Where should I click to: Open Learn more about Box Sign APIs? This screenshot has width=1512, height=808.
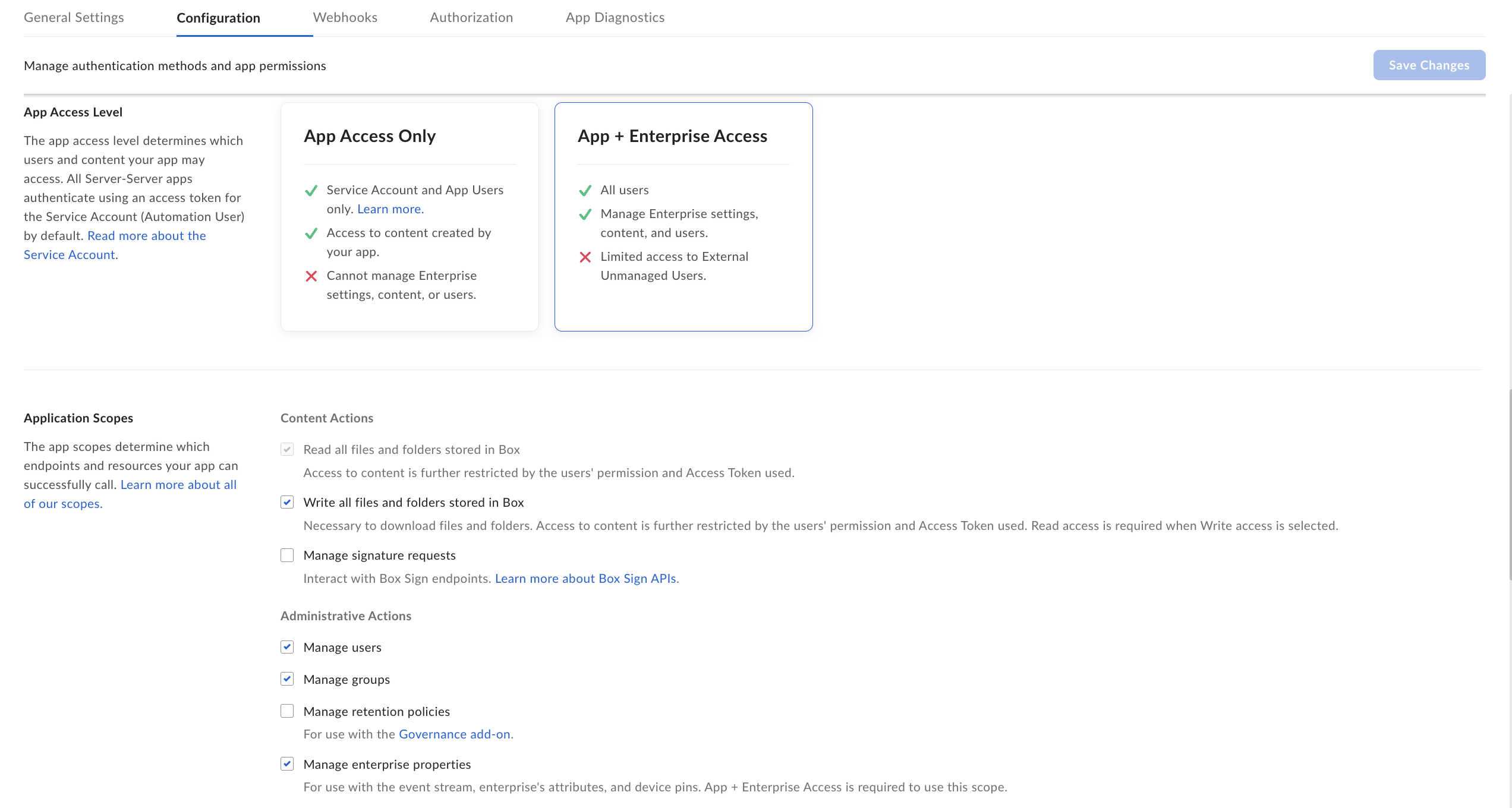click(586, 578)
